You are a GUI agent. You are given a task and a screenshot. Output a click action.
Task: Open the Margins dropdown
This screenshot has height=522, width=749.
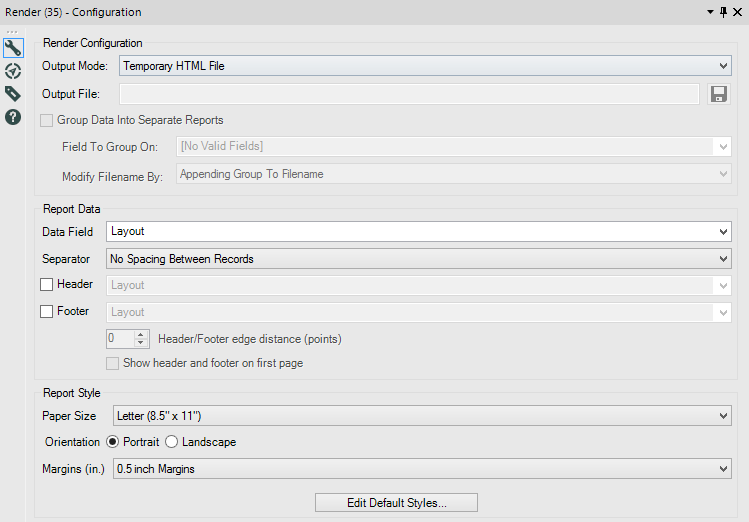[422, 469]
